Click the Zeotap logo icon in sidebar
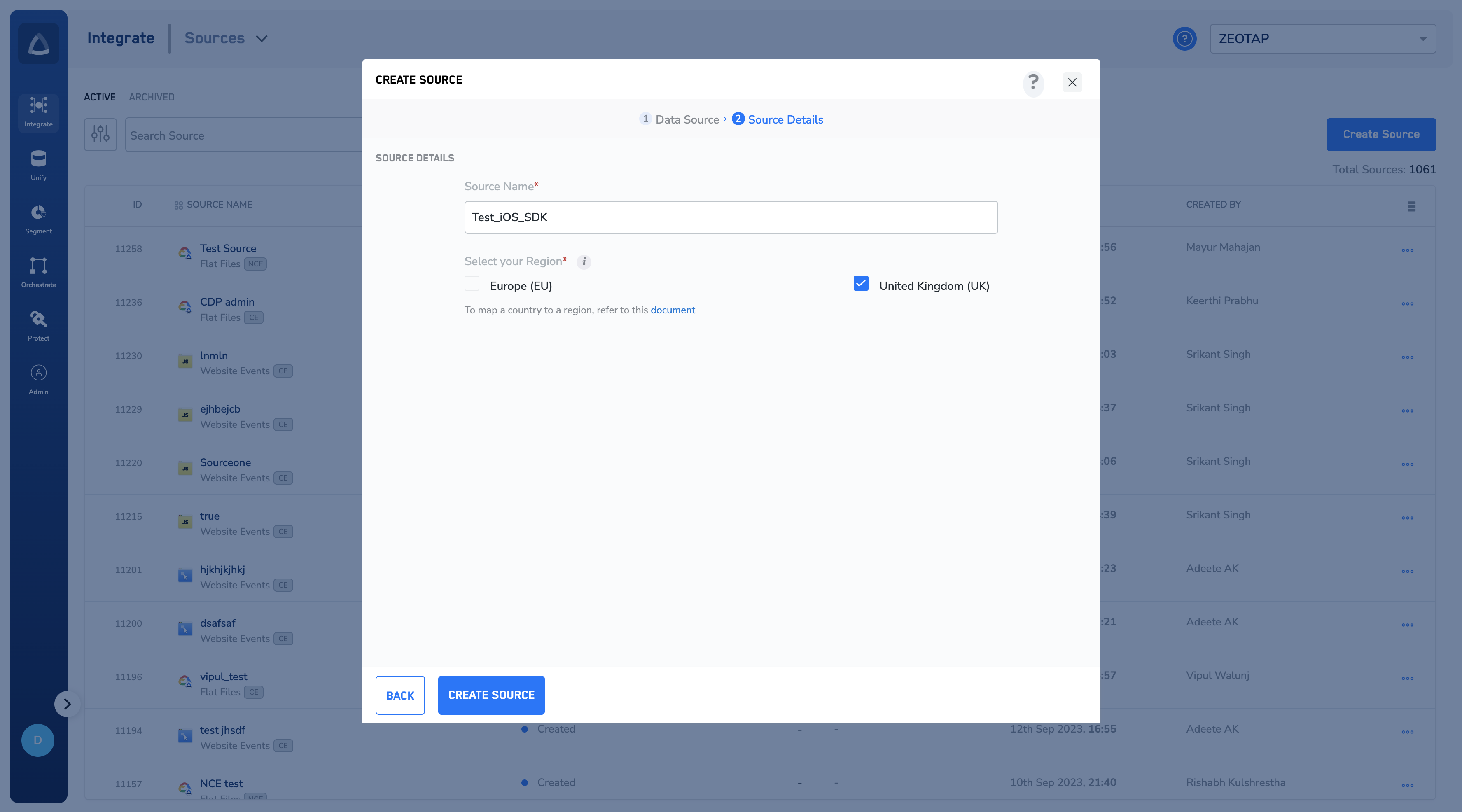Viewport: 1462px width, 812px height. point(39,43)
